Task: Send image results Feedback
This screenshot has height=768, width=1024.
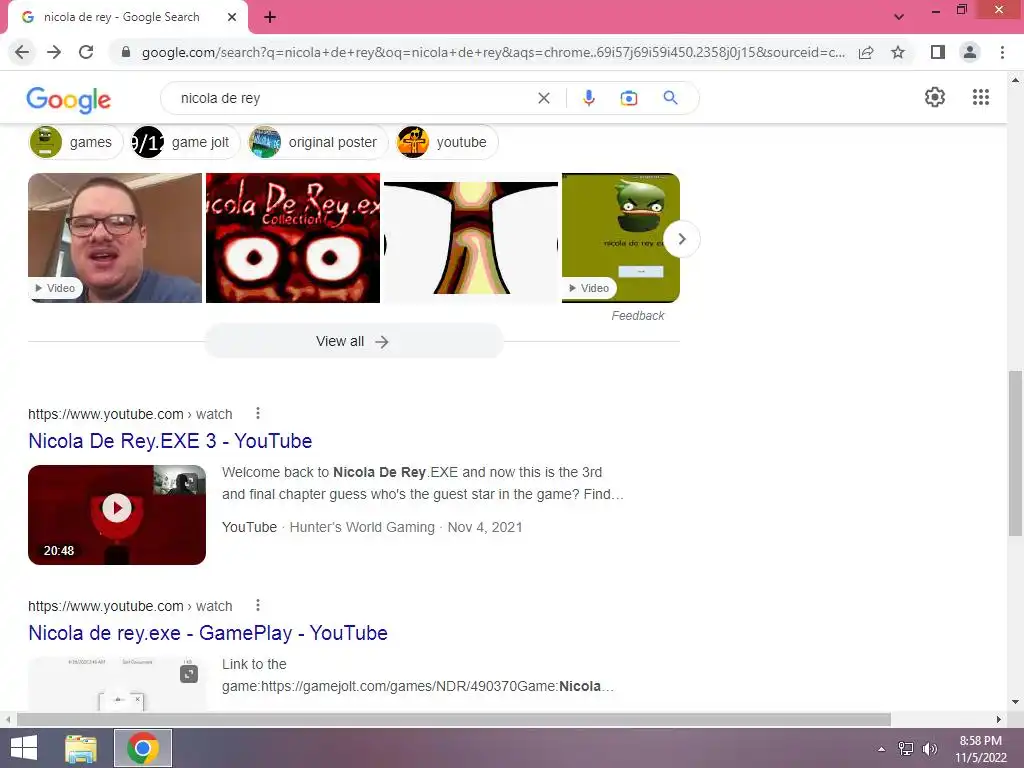Action: tap(637, 316)
